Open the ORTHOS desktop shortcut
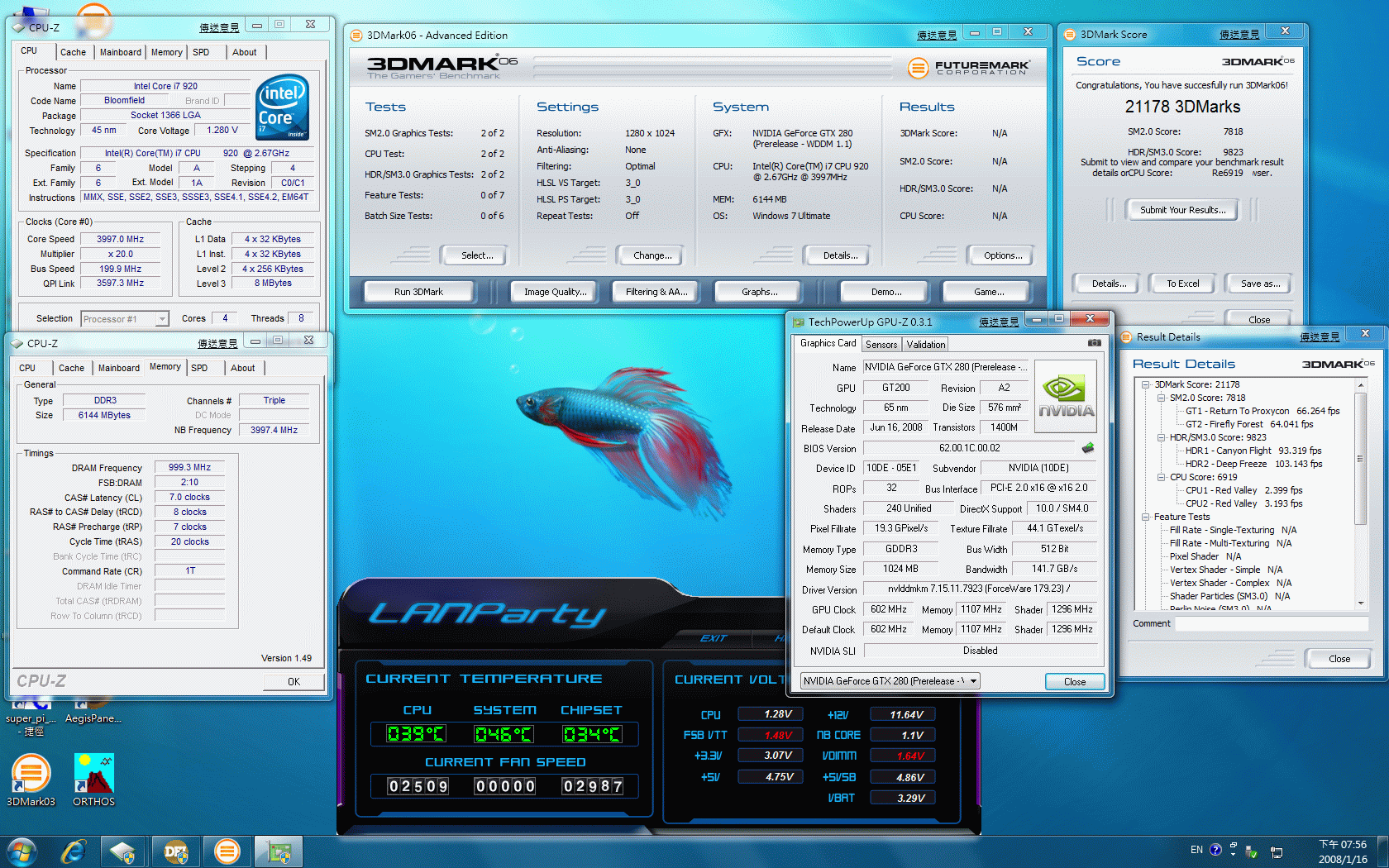Image resolution: width=1389 pixels, height=868 pixels. click(93, 780)
